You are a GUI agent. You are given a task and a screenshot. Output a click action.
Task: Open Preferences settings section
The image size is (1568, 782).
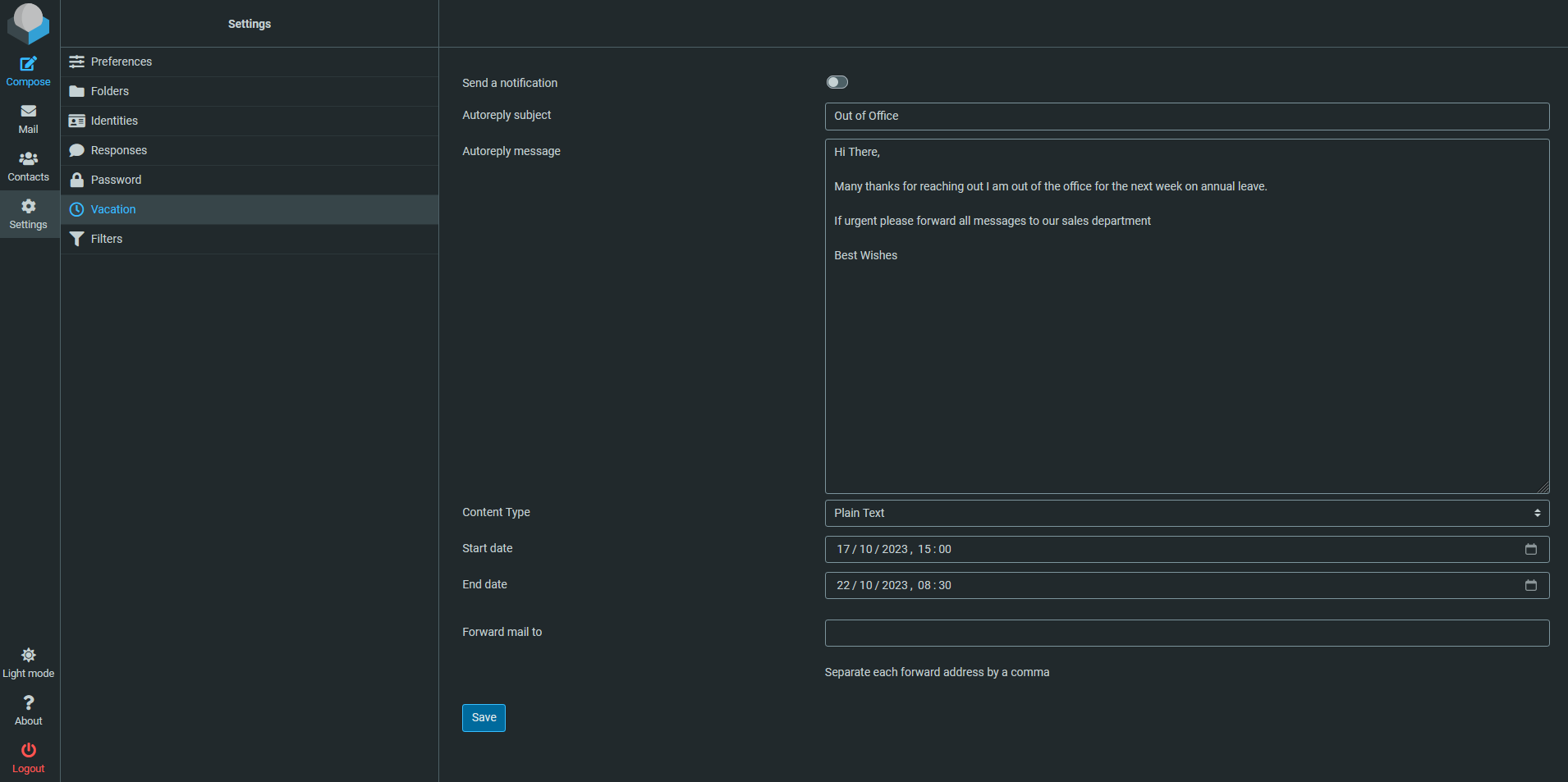[x=250, y=62]
